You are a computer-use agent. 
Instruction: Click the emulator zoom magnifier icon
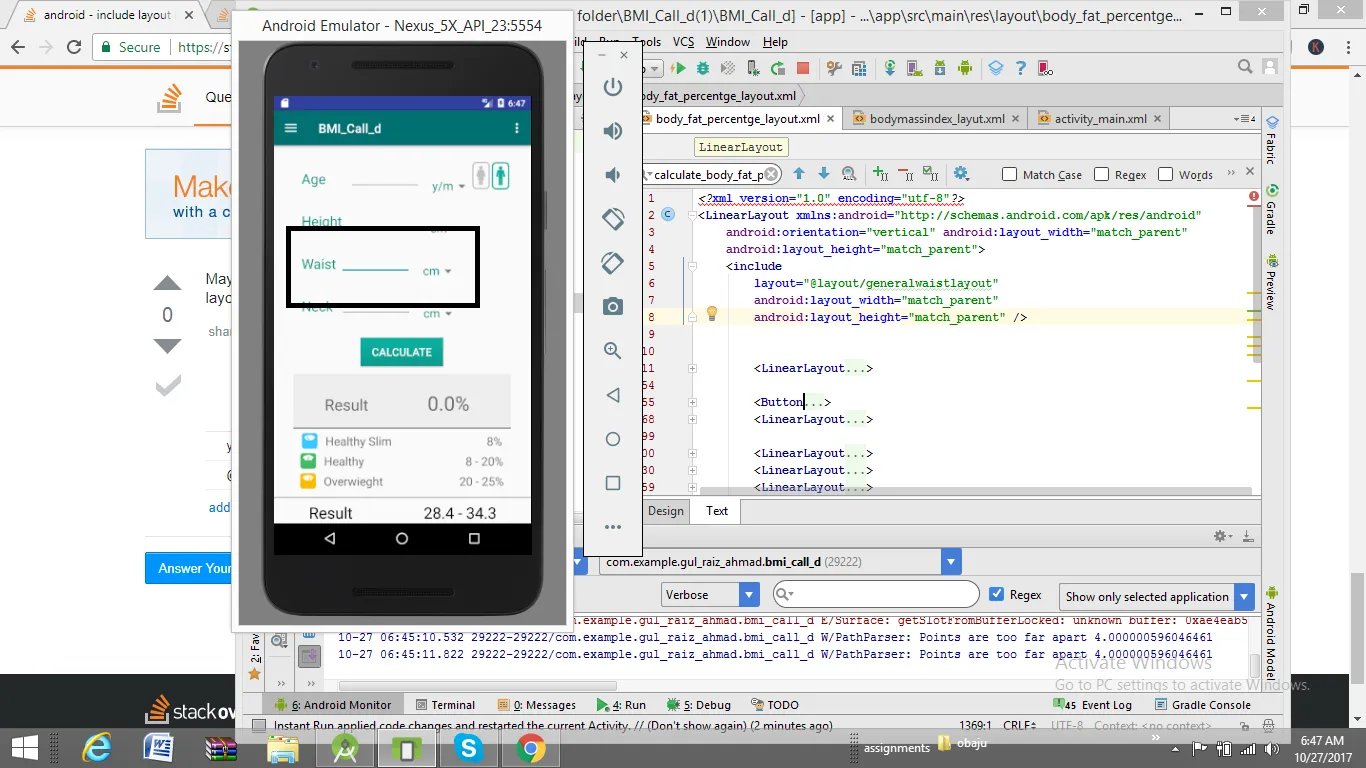click(613, 351)
